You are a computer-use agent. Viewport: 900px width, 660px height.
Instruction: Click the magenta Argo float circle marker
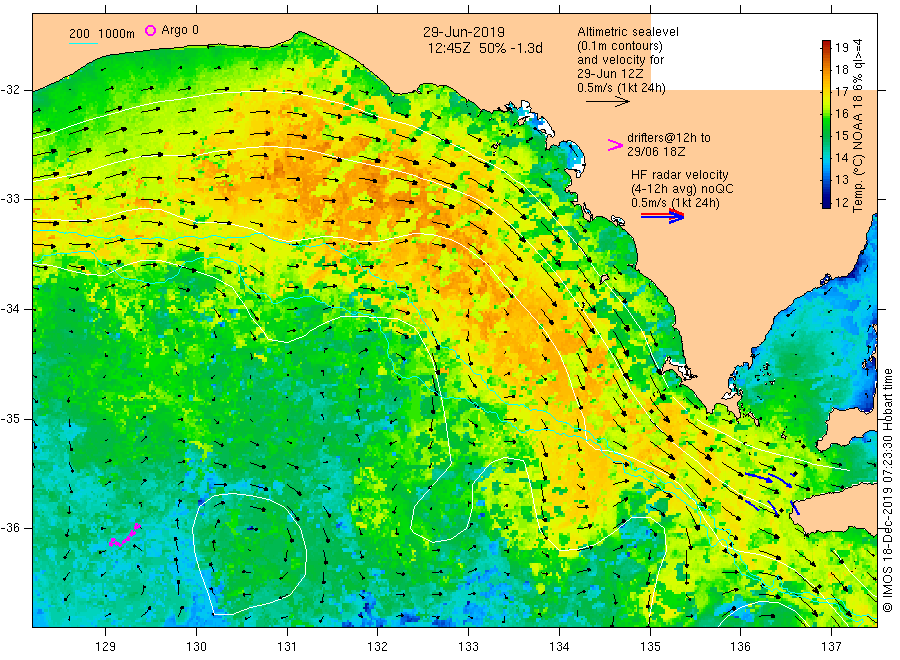point(150,30)
